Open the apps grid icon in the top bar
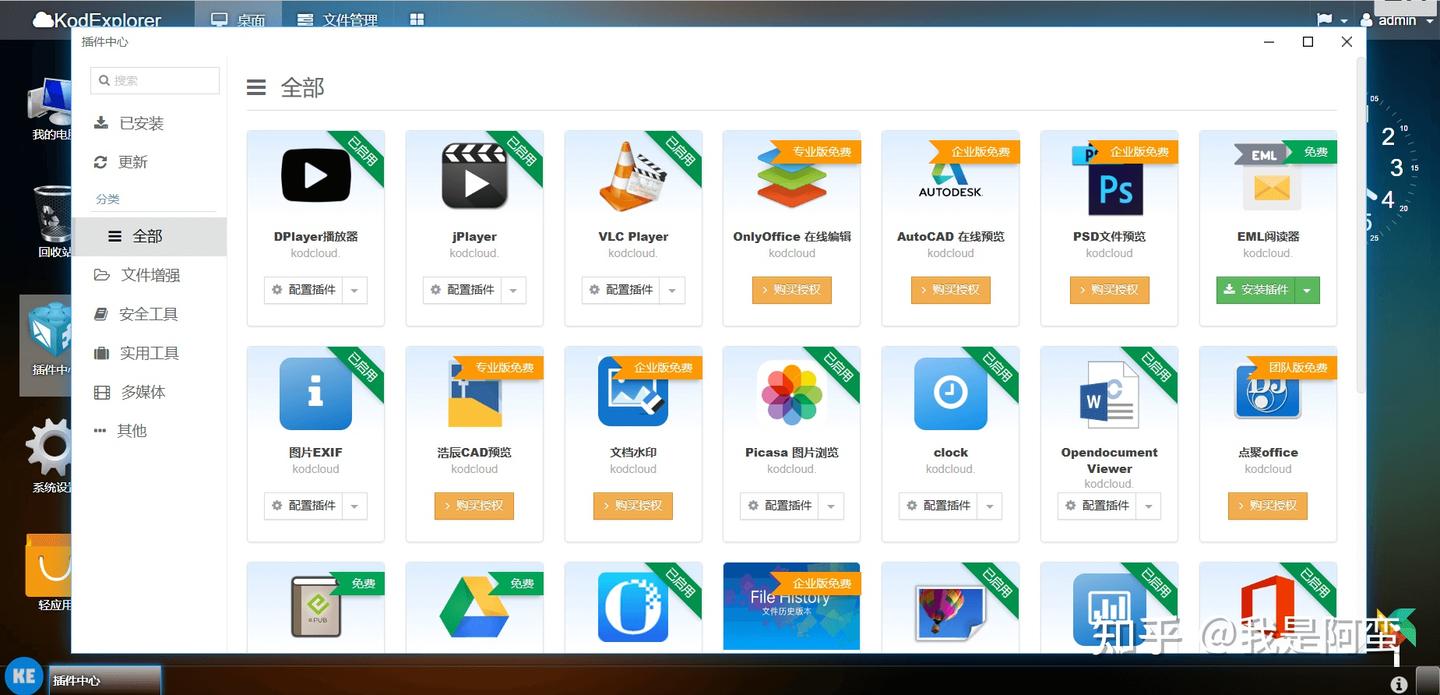The image size is (1440, 695). tap(417, 19)
